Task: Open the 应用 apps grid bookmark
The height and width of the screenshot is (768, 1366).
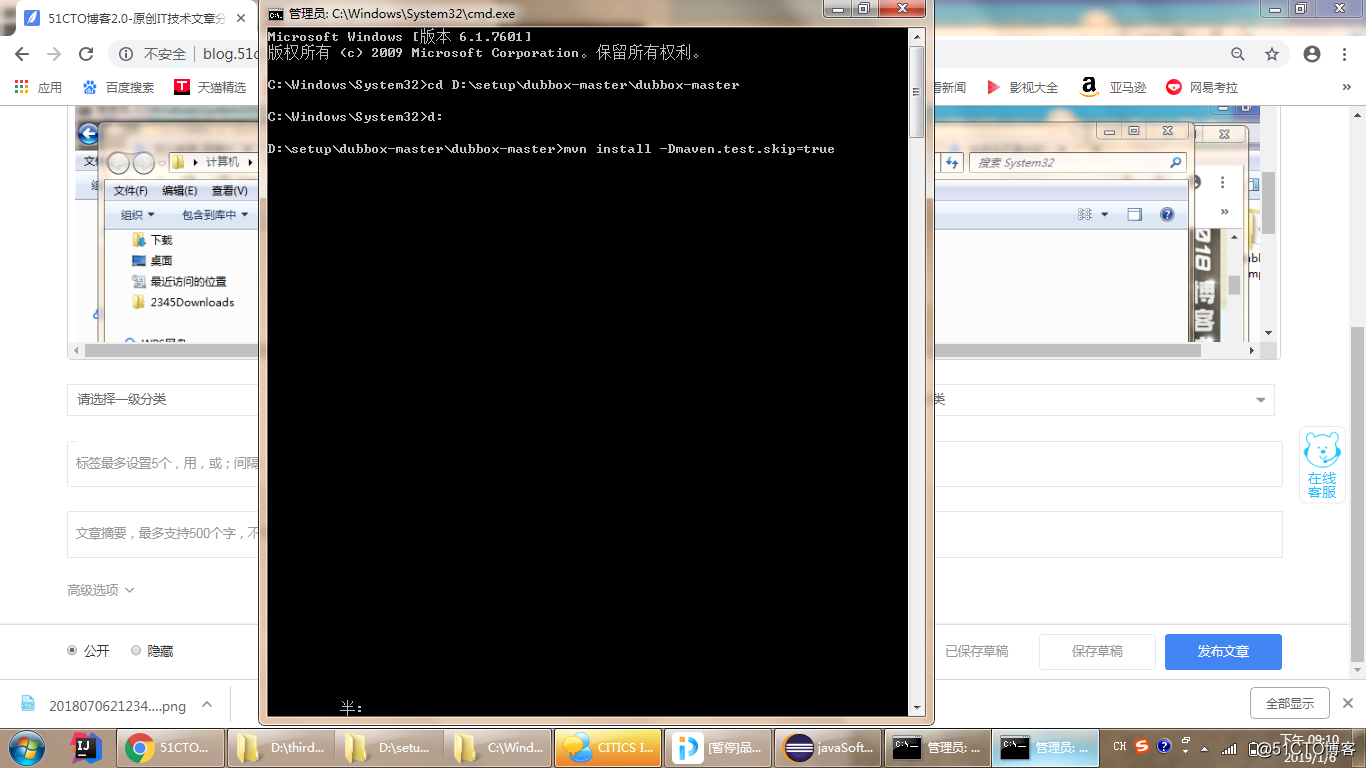Action: click(39, 87)
